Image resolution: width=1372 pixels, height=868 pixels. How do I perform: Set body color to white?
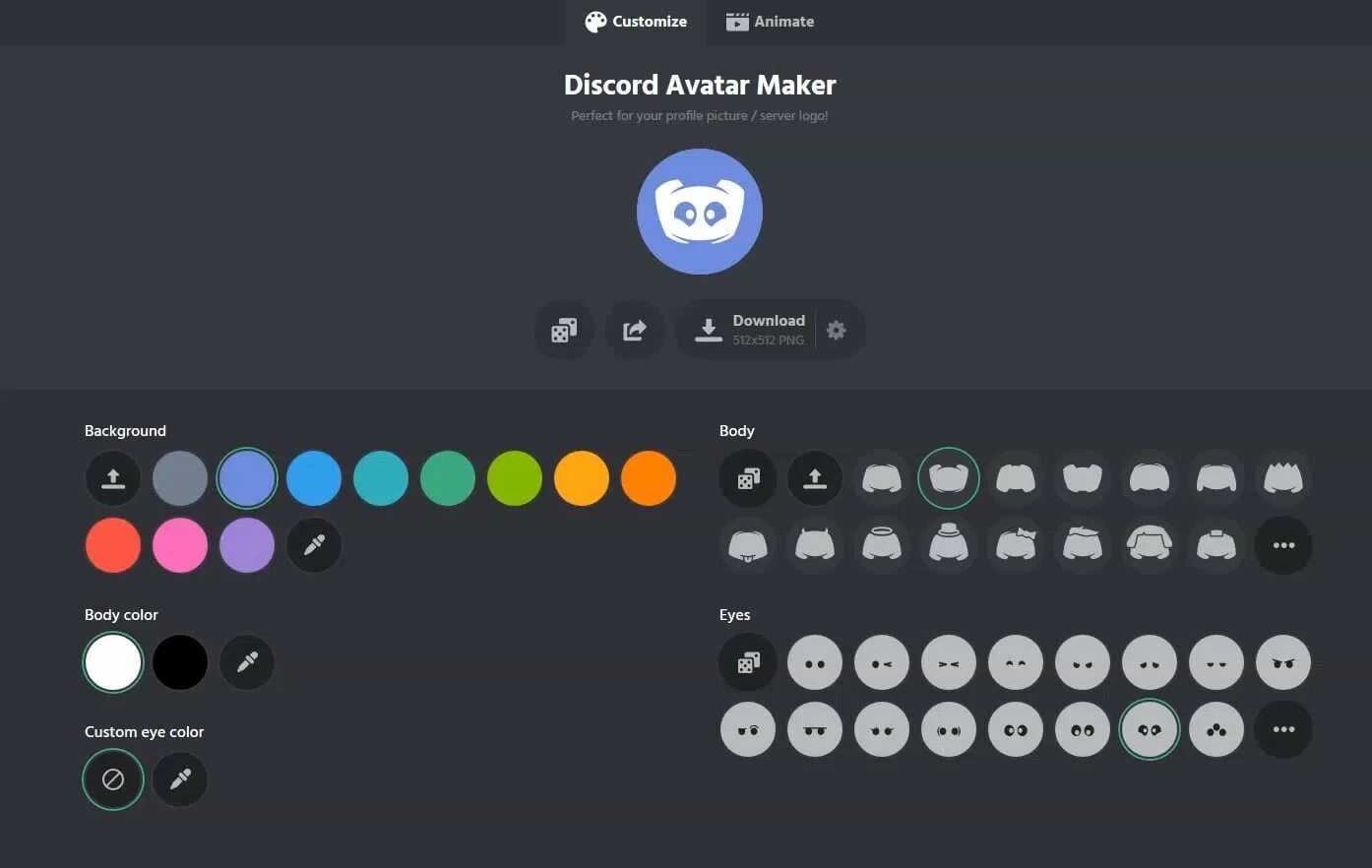click(113, 662)
